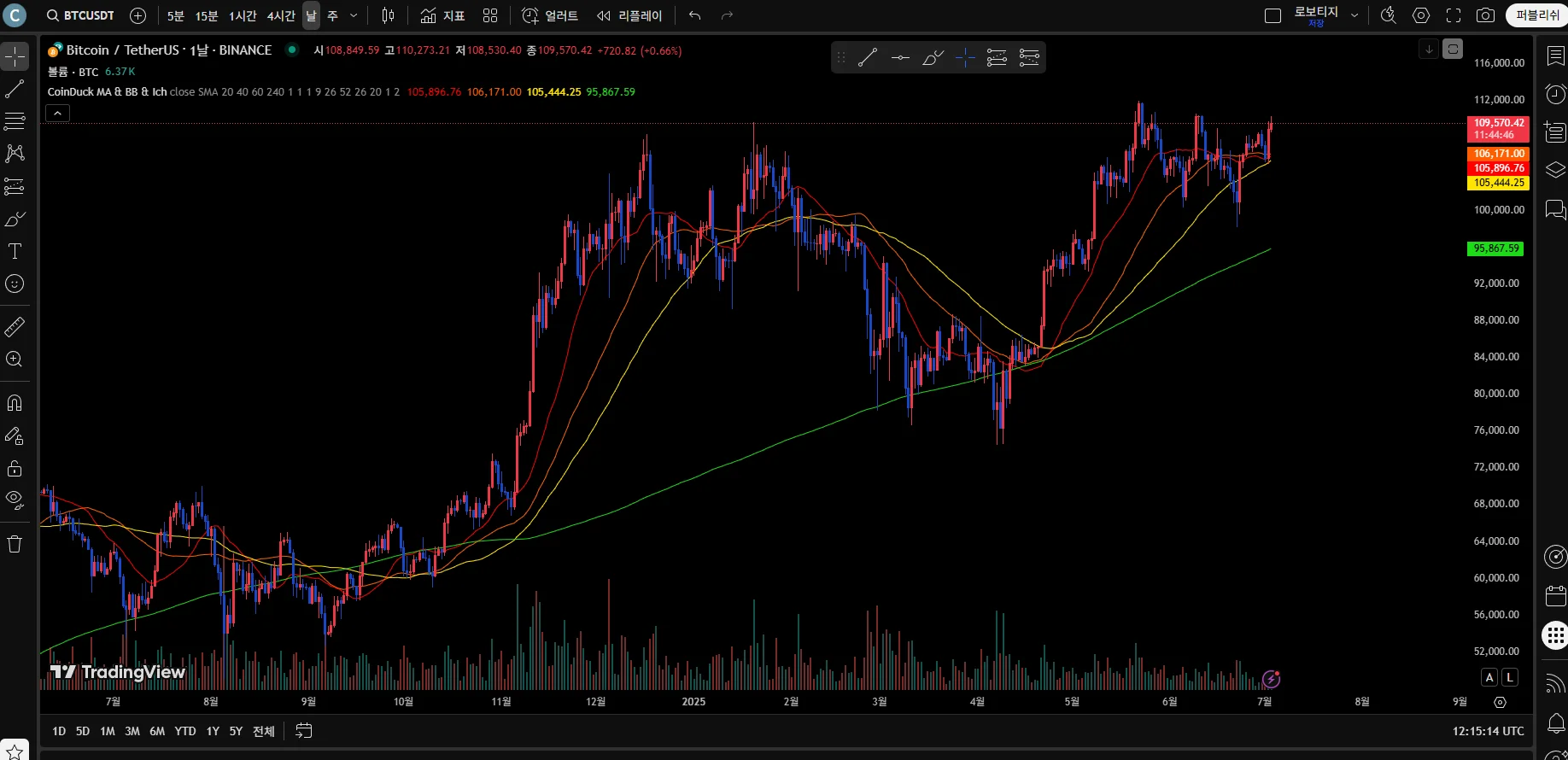The height and width of the screenshot is (760, 1568).
Task: Toggle lock all drawings
Action: pos(15,468)
